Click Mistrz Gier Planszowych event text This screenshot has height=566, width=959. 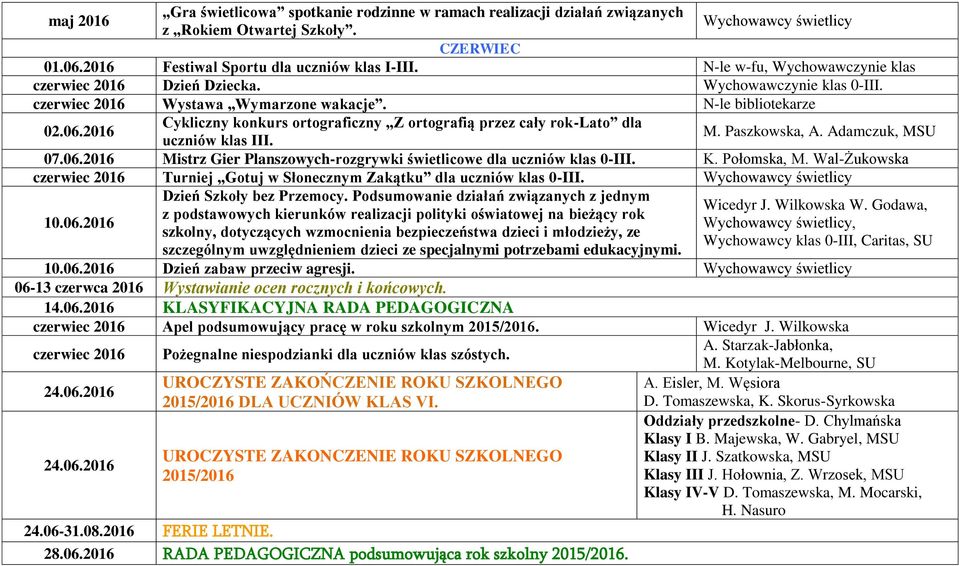tap(399, 159)
